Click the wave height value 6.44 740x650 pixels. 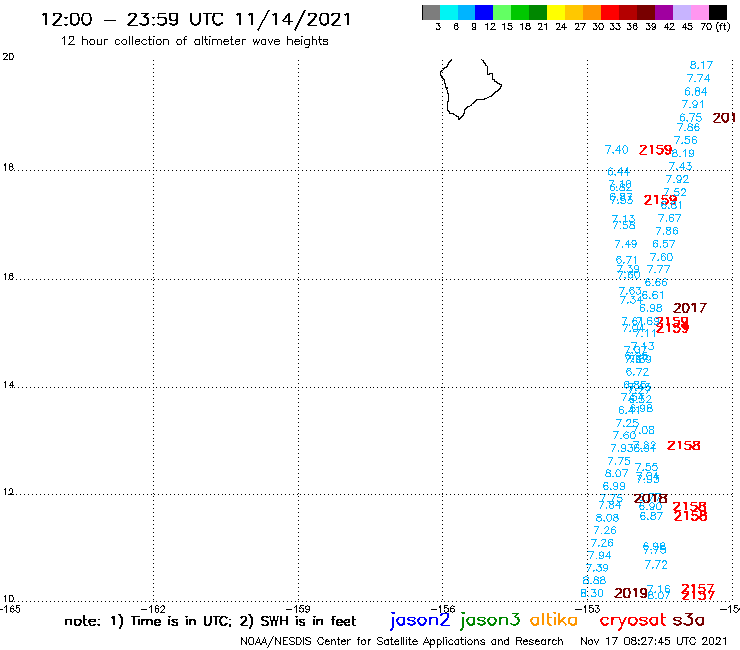click(618, 172)
